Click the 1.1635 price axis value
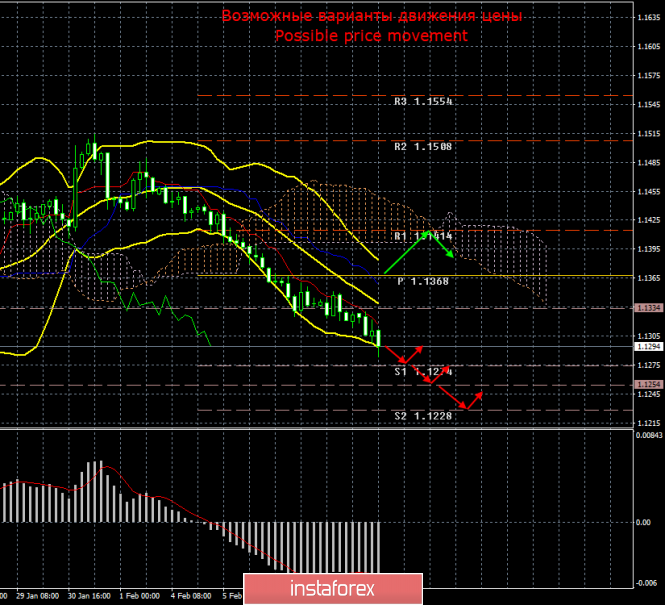The width and height of the screenshot is (665, 605). point(649,18)
